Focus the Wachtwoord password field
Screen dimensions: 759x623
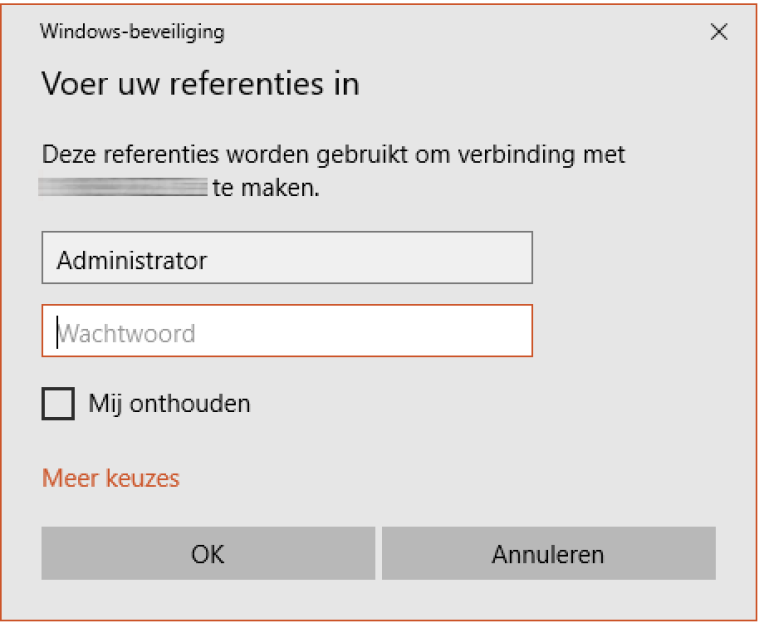tap(287, 332)
